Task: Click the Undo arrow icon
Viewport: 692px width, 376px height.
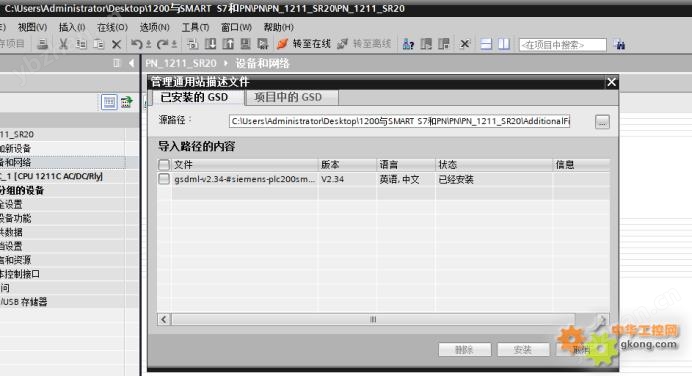Action: [136, 44]
